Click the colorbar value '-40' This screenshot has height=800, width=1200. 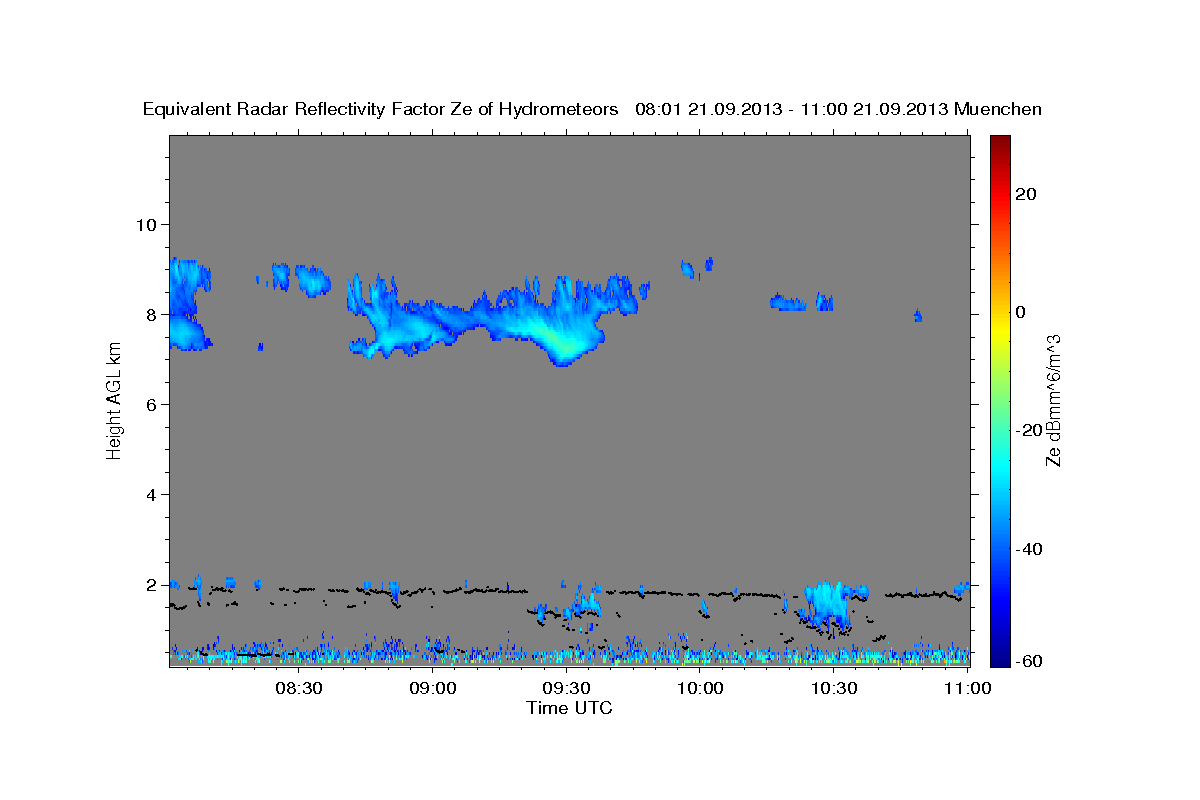(x=1031, y=549)
